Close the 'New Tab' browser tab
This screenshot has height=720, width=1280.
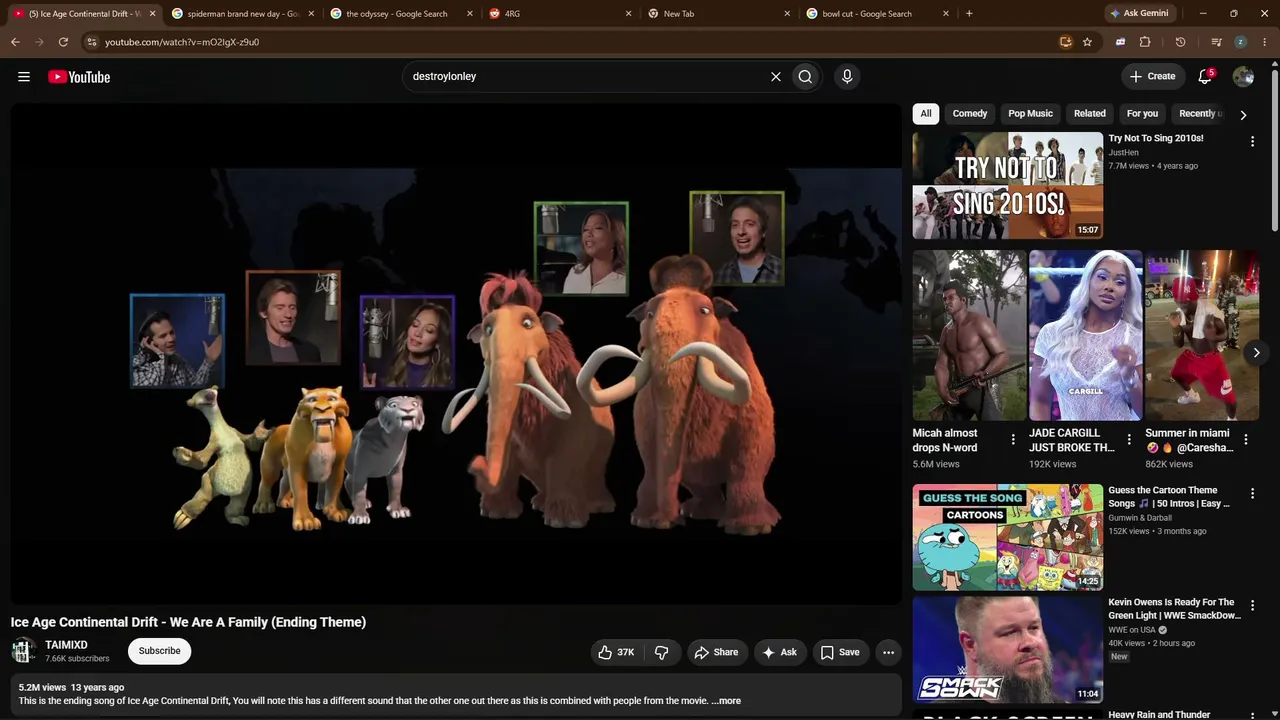coord(787,14)
